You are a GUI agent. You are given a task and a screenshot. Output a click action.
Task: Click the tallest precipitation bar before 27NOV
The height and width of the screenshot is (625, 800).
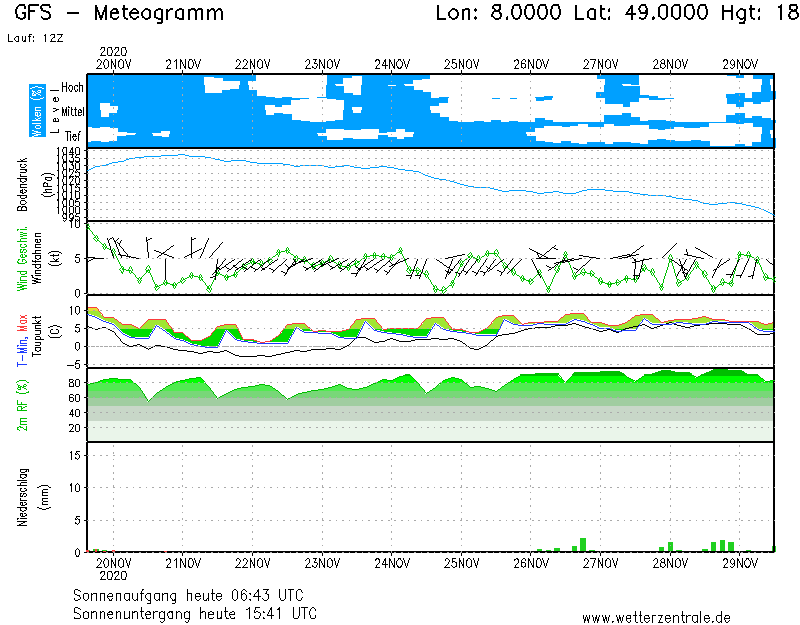point(583,545)
